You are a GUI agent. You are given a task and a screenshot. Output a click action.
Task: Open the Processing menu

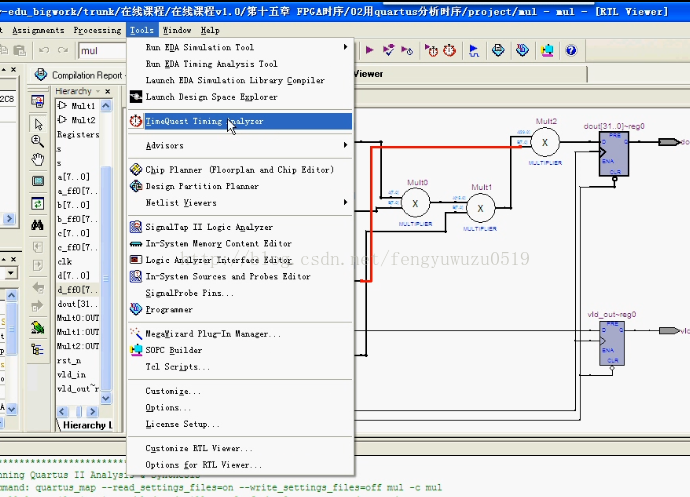tap(97, 30)
